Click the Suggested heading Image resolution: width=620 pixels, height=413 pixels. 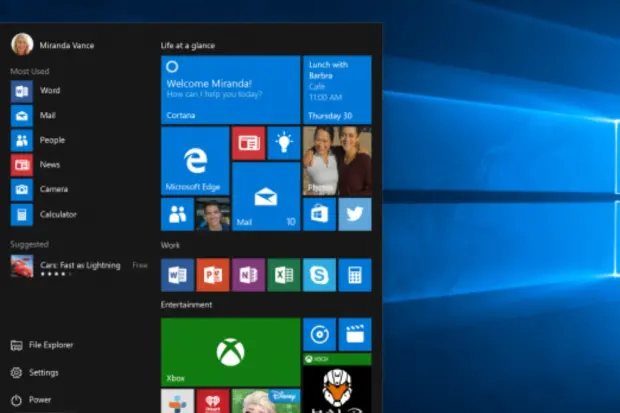(29, 244)
